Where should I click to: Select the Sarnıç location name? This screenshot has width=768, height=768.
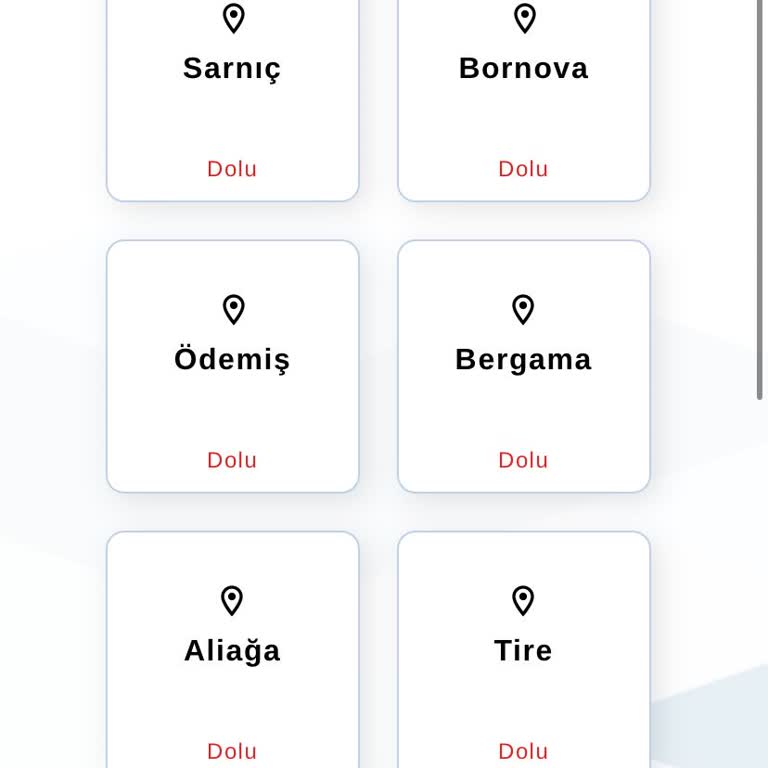[x=232, y=68]
